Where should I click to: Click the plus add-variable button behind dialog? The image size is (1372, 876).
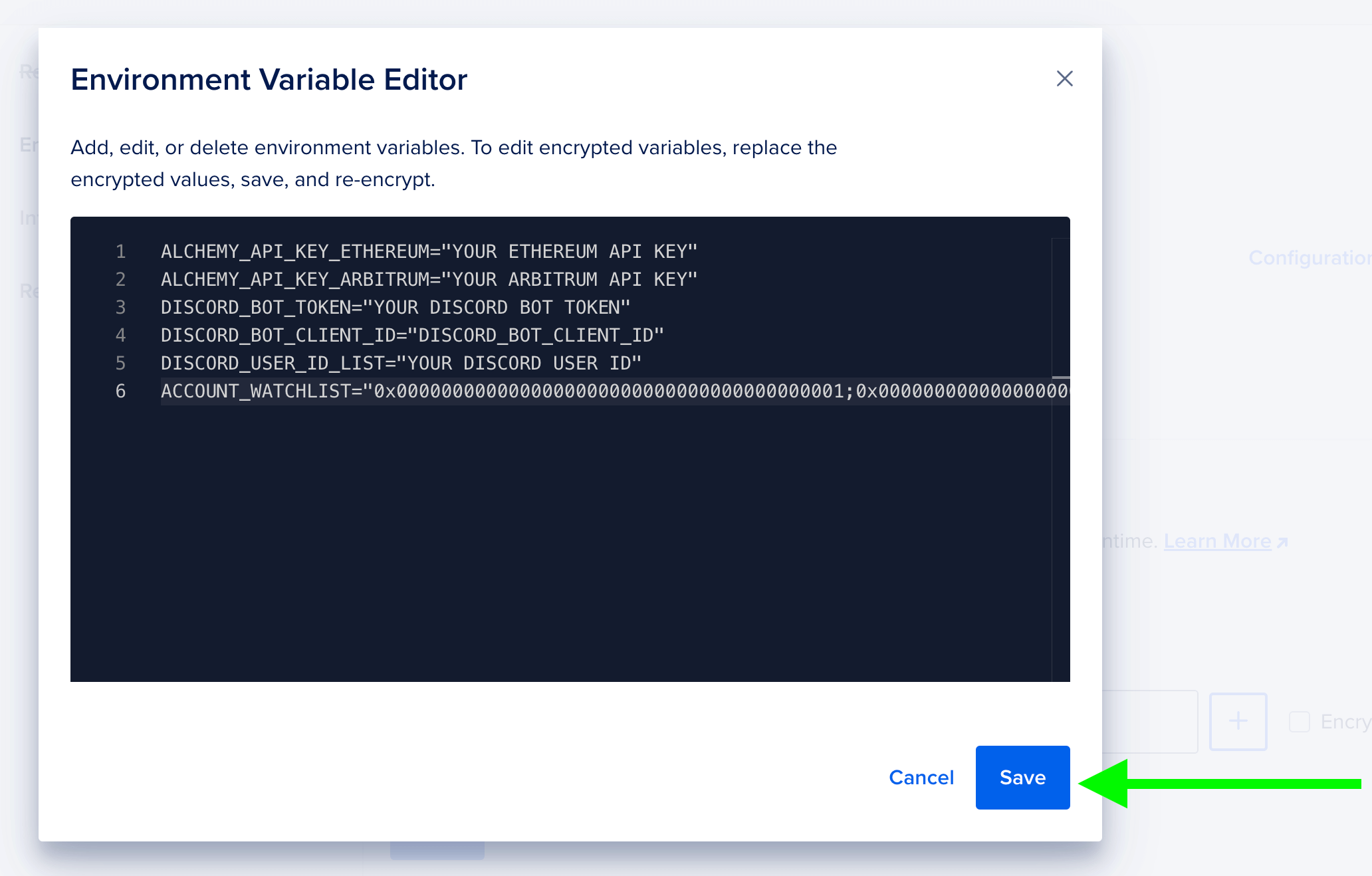pos(1238,721)
